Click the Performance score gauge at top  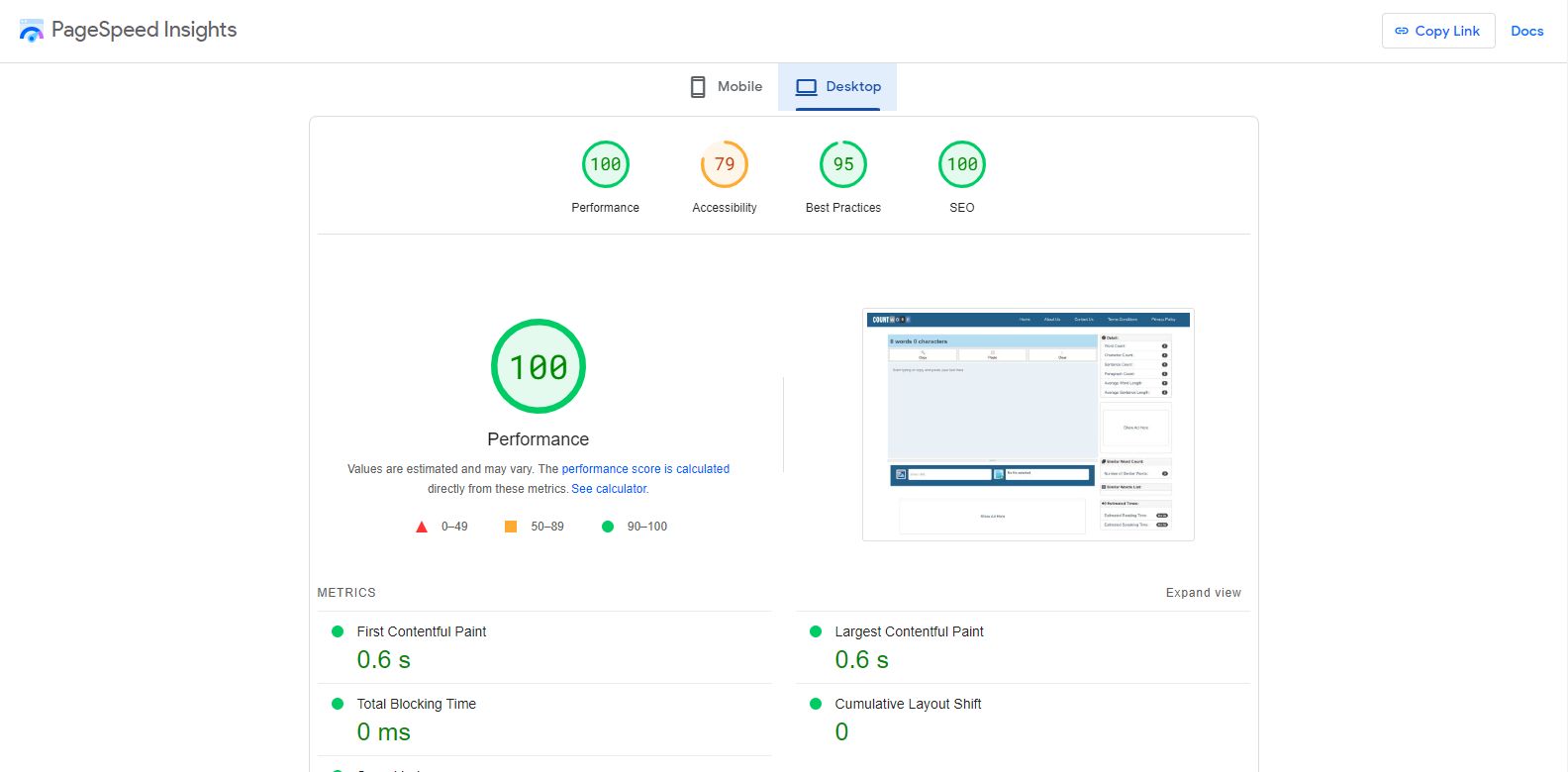606,165
